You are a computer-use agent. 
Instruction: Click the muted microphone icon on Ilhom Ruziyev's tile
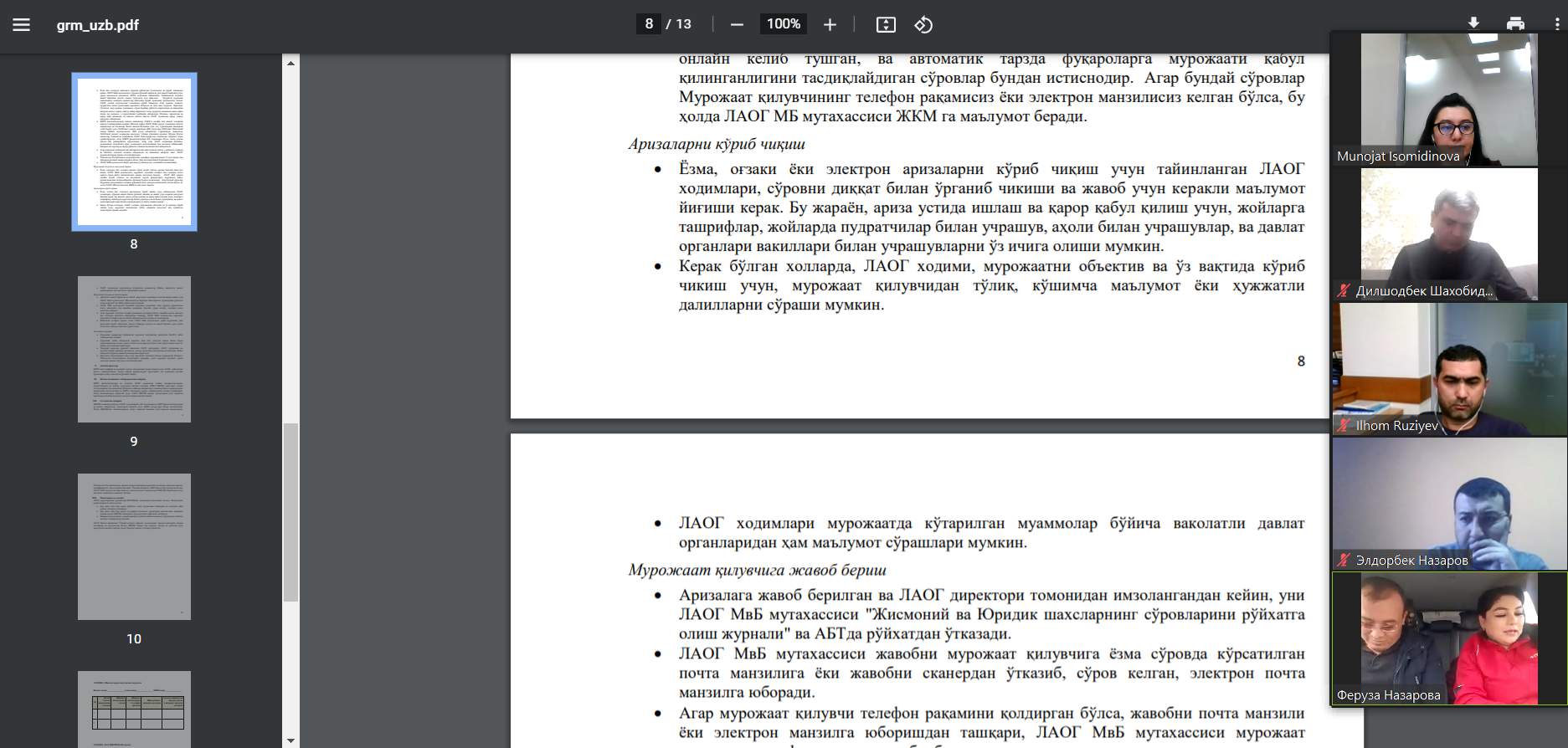tap(1344, 426)
